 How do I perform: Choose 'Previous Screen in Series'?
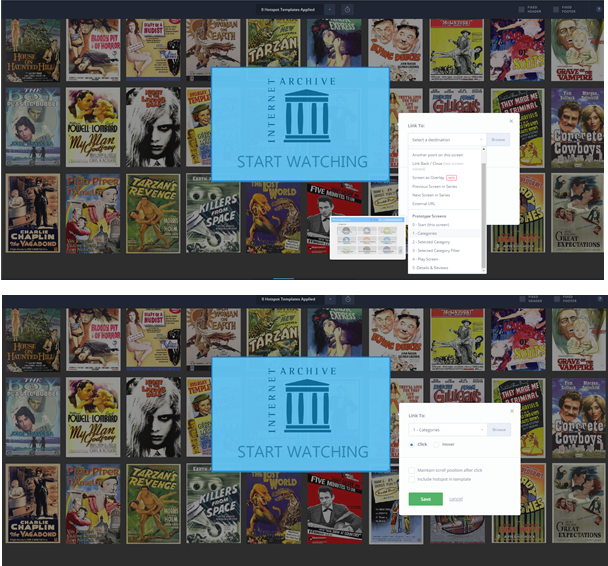(x=435, y=186)
